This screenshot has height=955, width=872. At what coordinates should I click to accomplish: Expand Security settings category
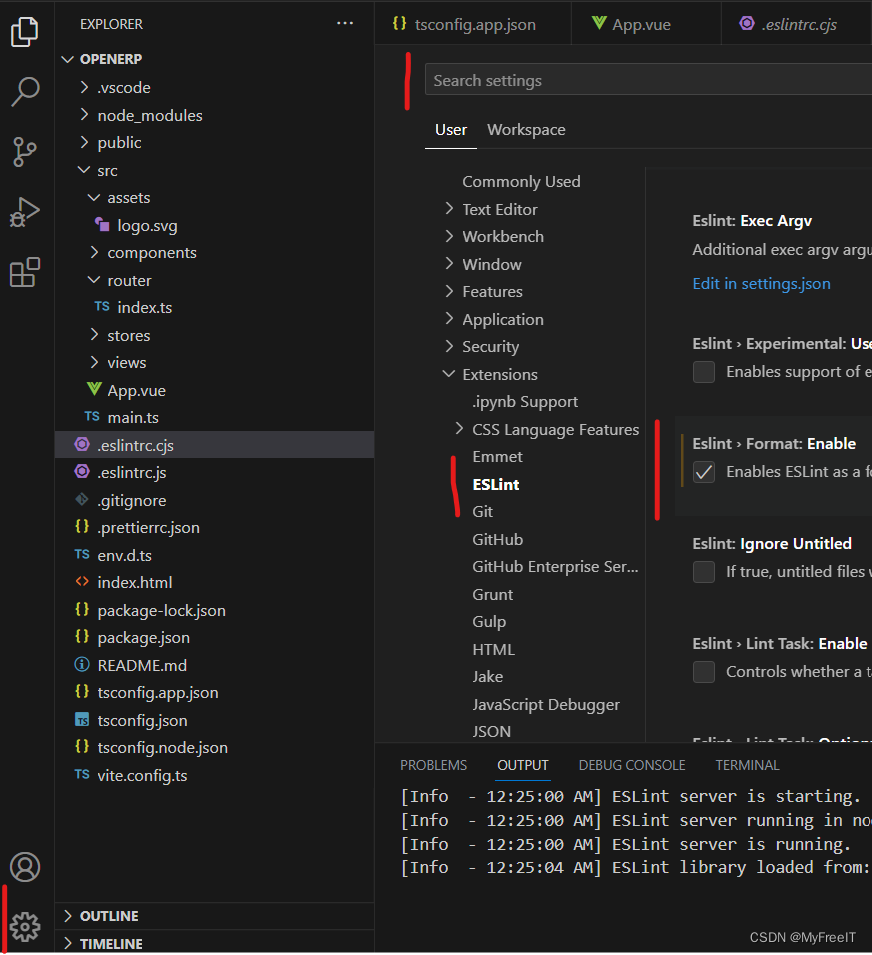click(449, 346)
